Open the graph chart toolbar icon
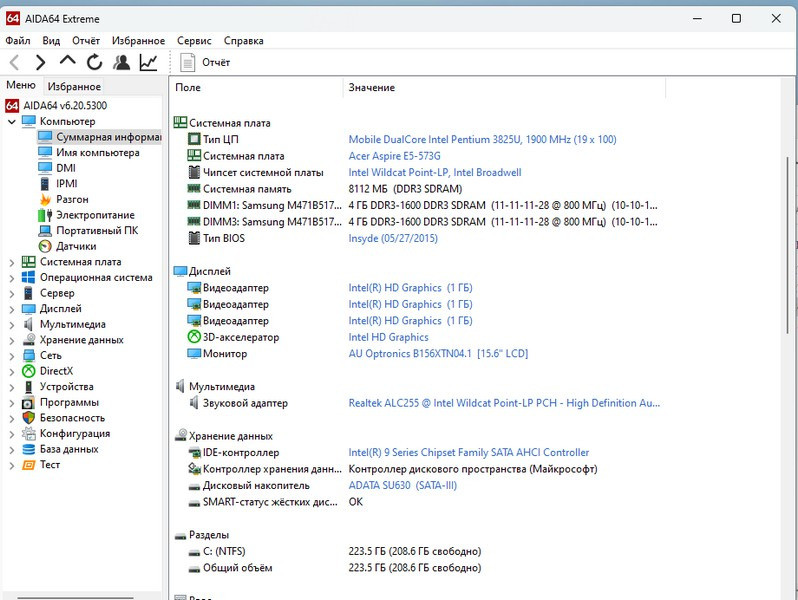 (148, 62)
